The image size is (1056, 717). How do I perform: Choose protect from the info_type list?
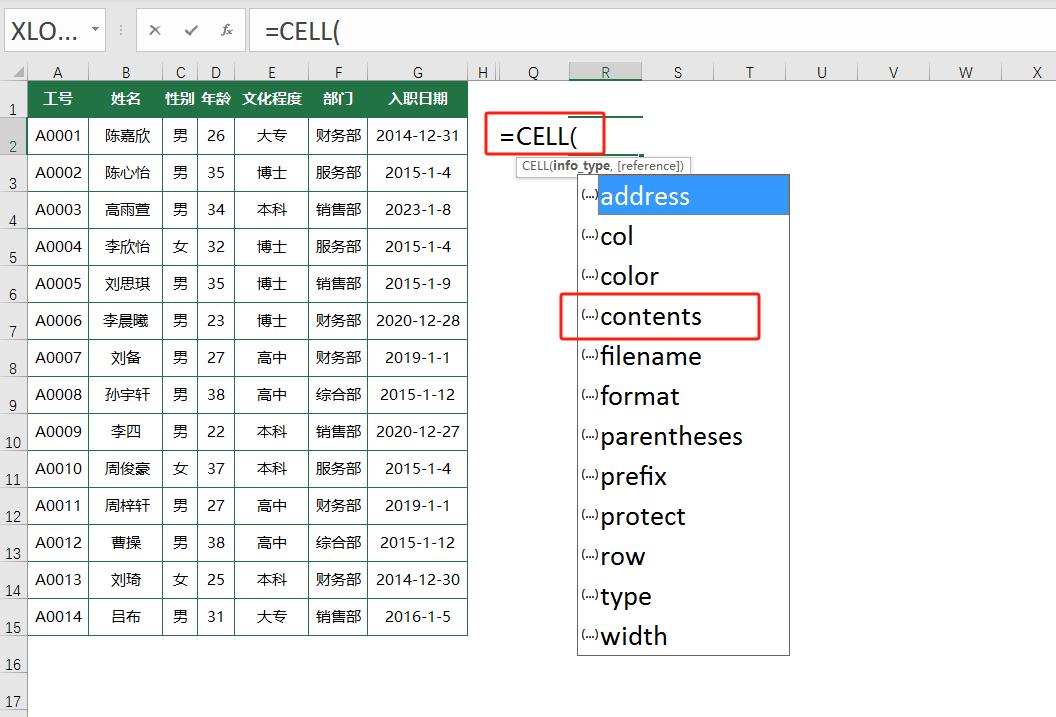click(684, 516)
